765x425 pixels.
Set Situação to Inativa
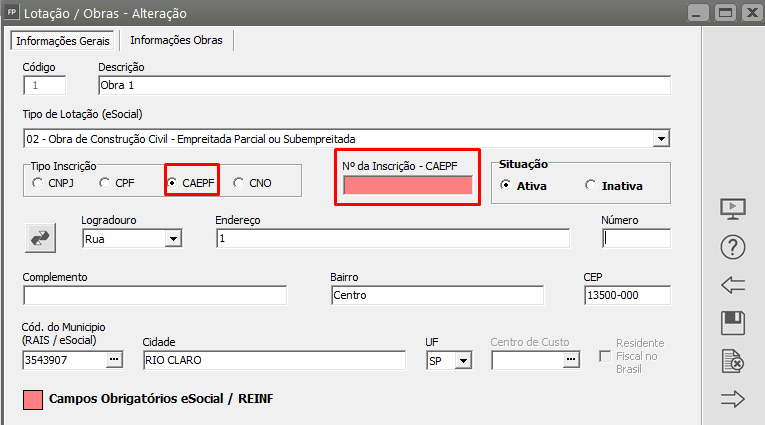pyautogui.click(x=591, y=186)
